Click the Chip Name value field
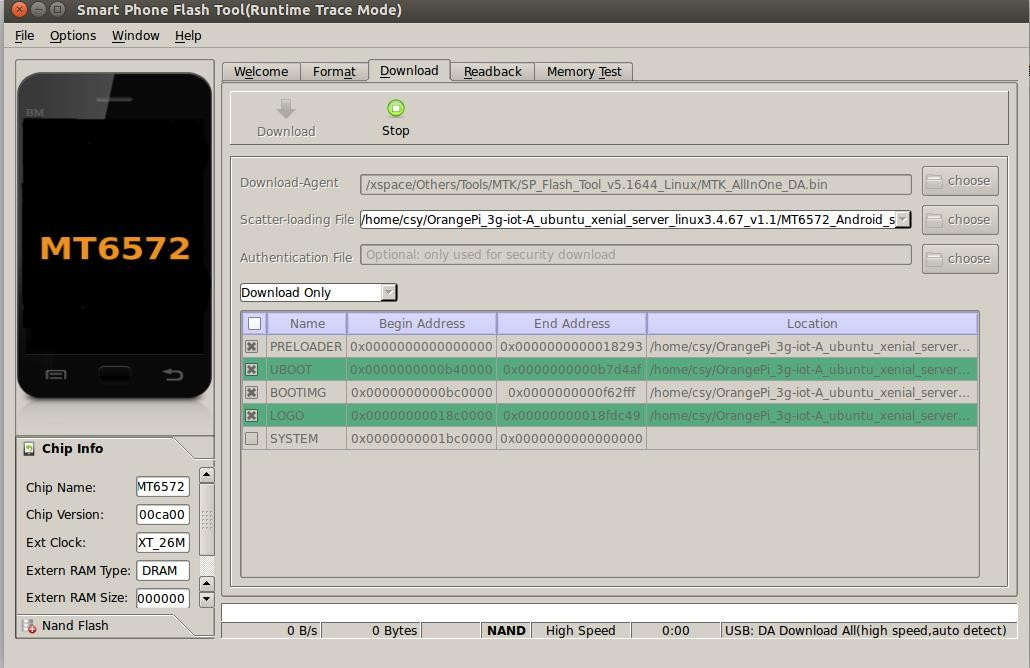The image size is (1030, 668). 162,487
